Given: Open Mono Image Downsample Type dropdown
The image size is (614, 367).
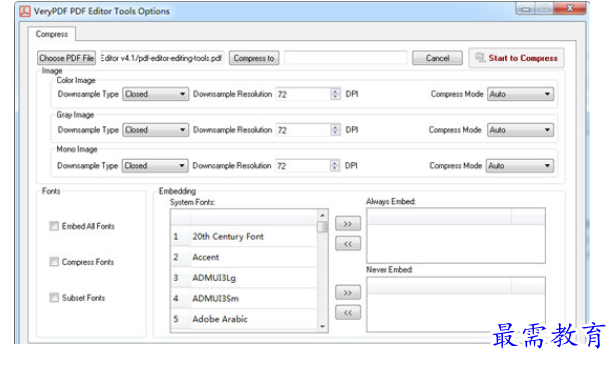Looking at the screenshot, I should pyautogui.click(x=155, y=166).
